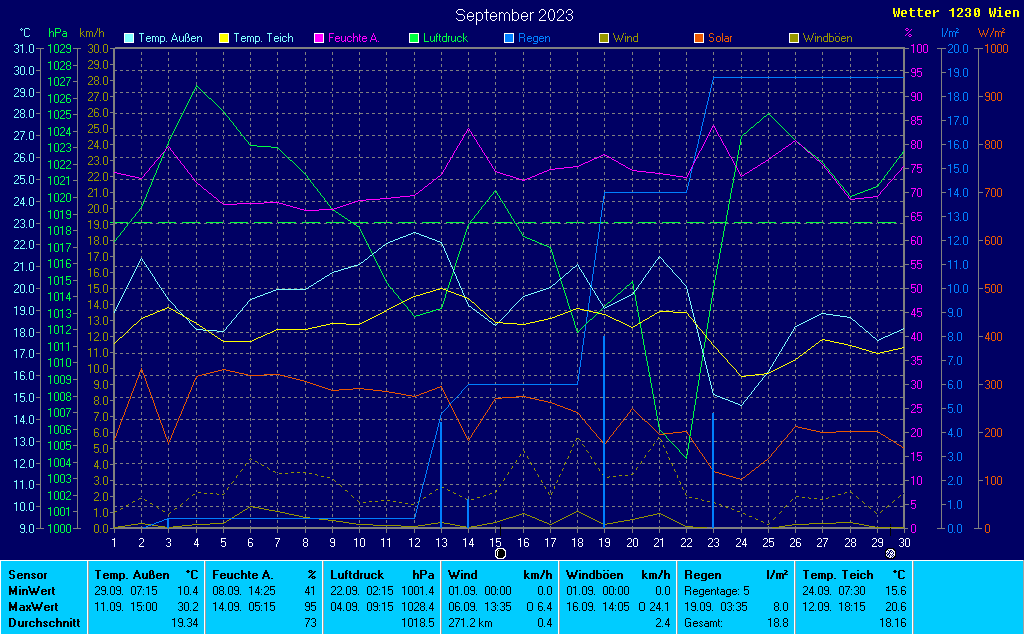Click the 'September 2023' chart title
Image resolution: width=1024 pixels, height=634 pixels.
click(514, 15)
